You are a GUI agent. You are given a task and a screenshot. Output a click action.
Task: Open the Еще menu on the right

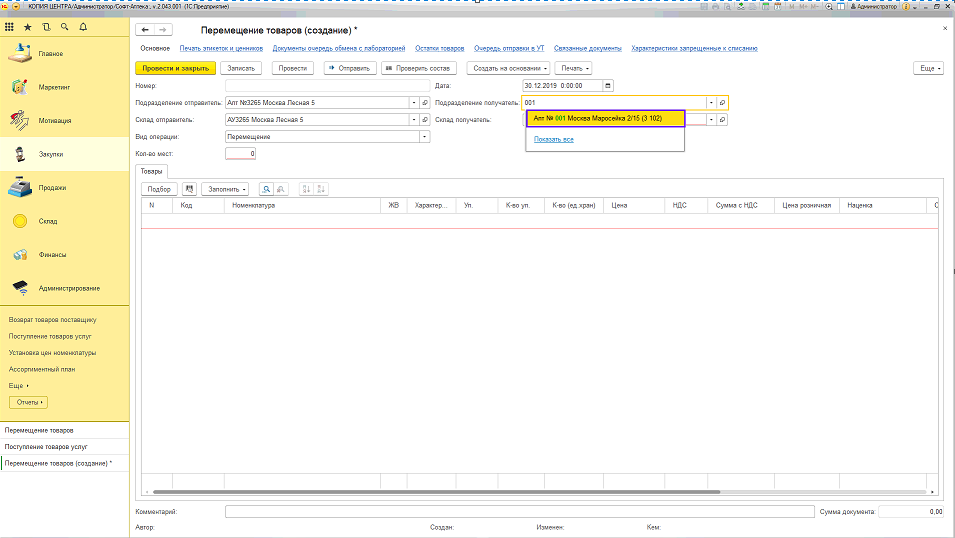point(928,68)
